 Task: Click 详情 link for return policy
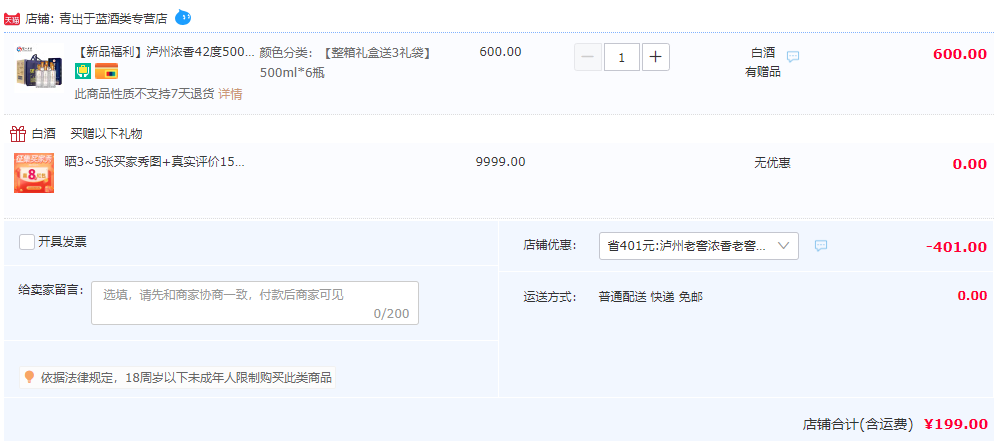[231, 94]
